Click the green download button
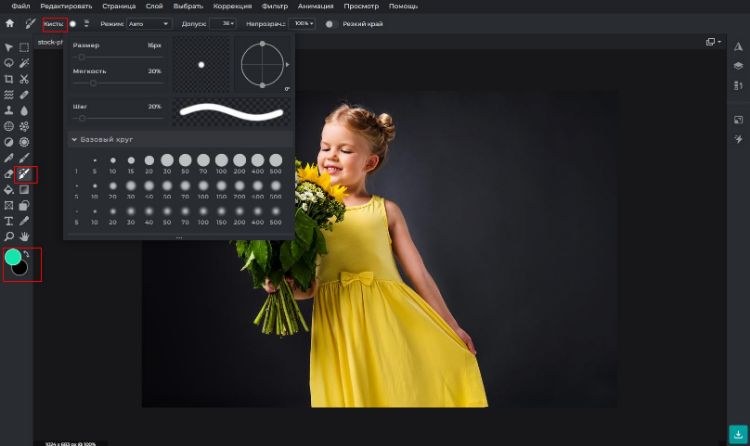This screenshot has height=446, width=750. point(737,434)
